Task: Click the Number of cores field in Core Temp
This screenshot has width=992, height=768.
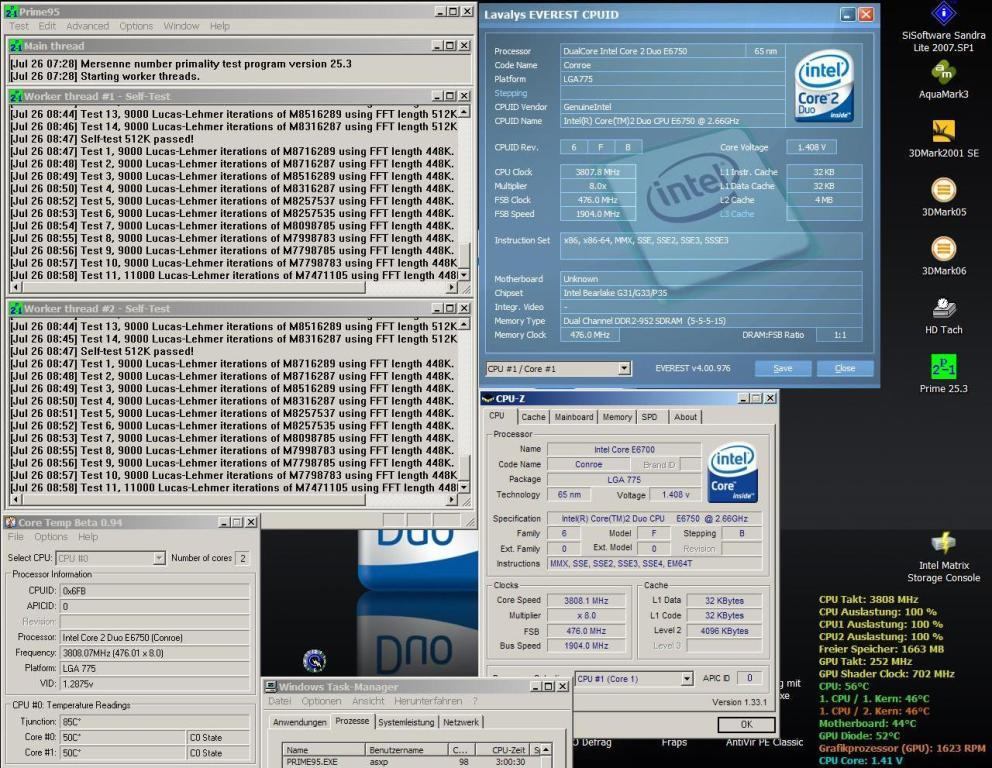Action: tap(242, 558)
